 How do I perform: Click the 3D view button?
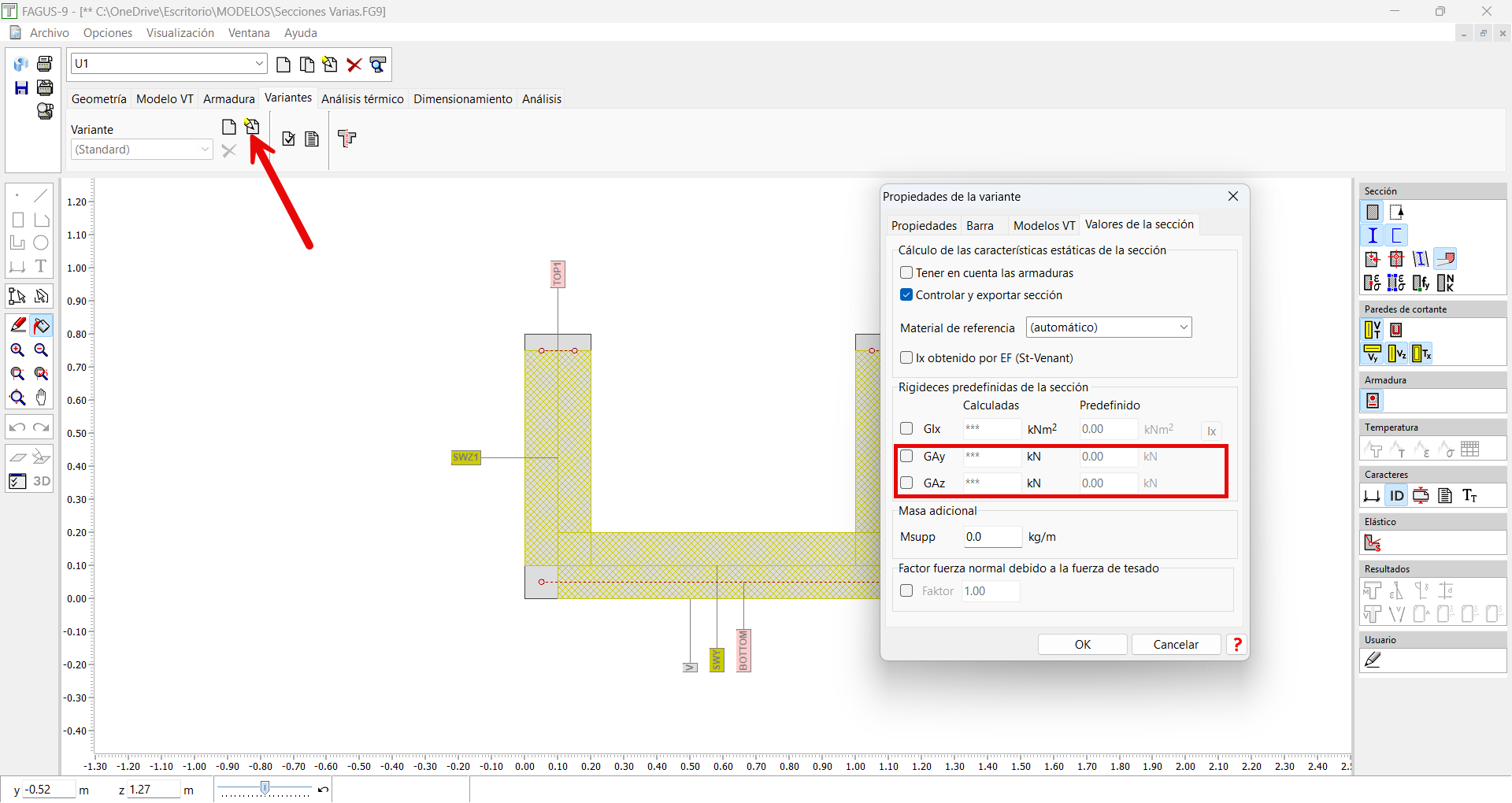click(x=42, y=481)
